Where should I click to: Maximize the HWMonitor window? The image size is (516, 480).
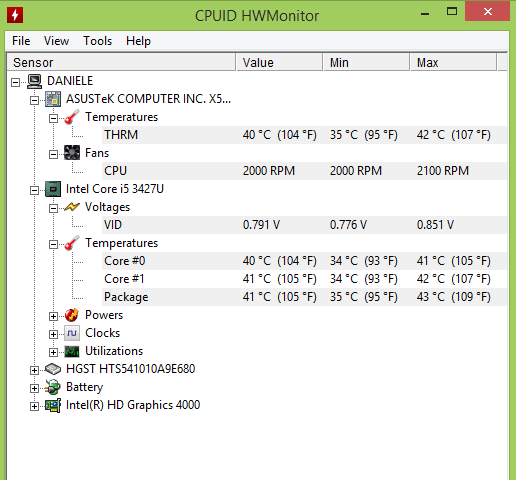(452, 12)
